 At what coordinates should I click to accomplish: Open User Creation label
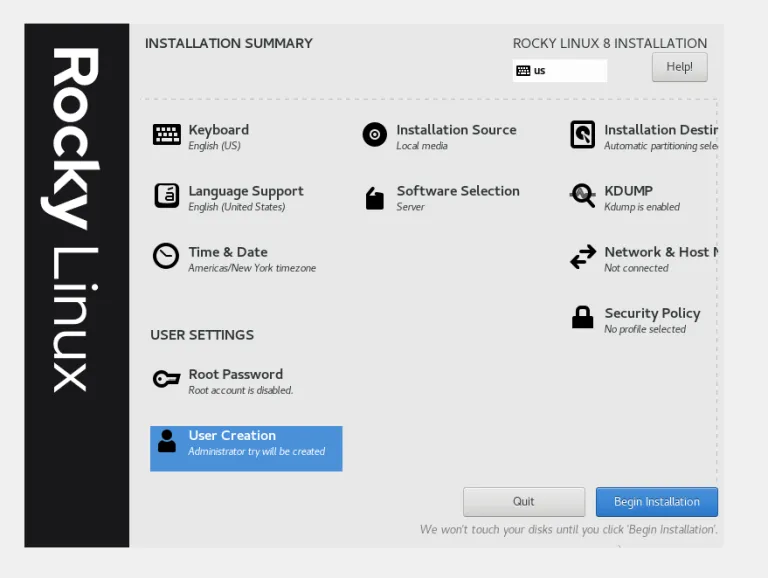pyautogui.click(x=232, y=435)
